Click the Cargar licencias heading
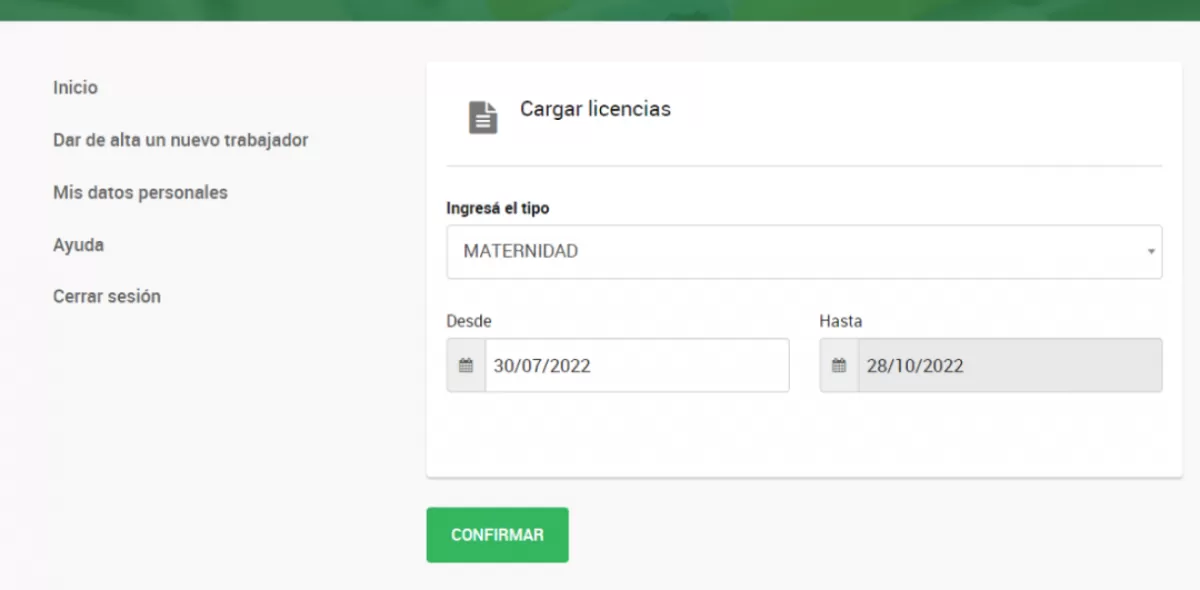Viewport: 1200px width, 590px height. [595, 109]
